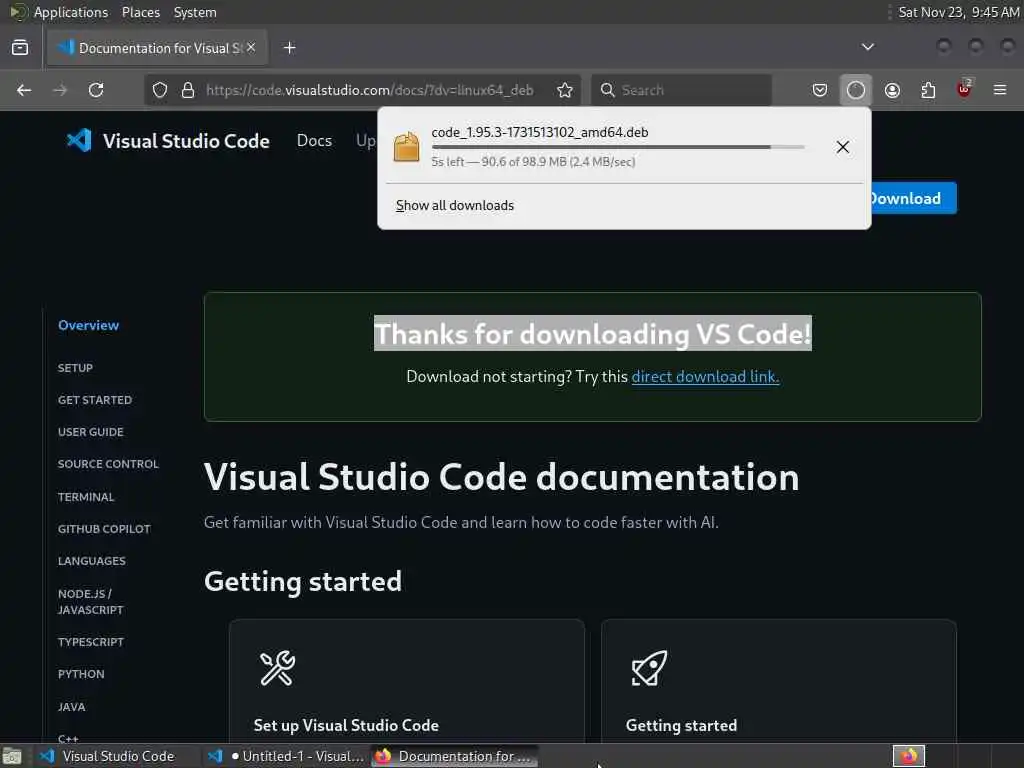Click the direct download link
The width and height of the screenshot is (1024, 768).
705,376
